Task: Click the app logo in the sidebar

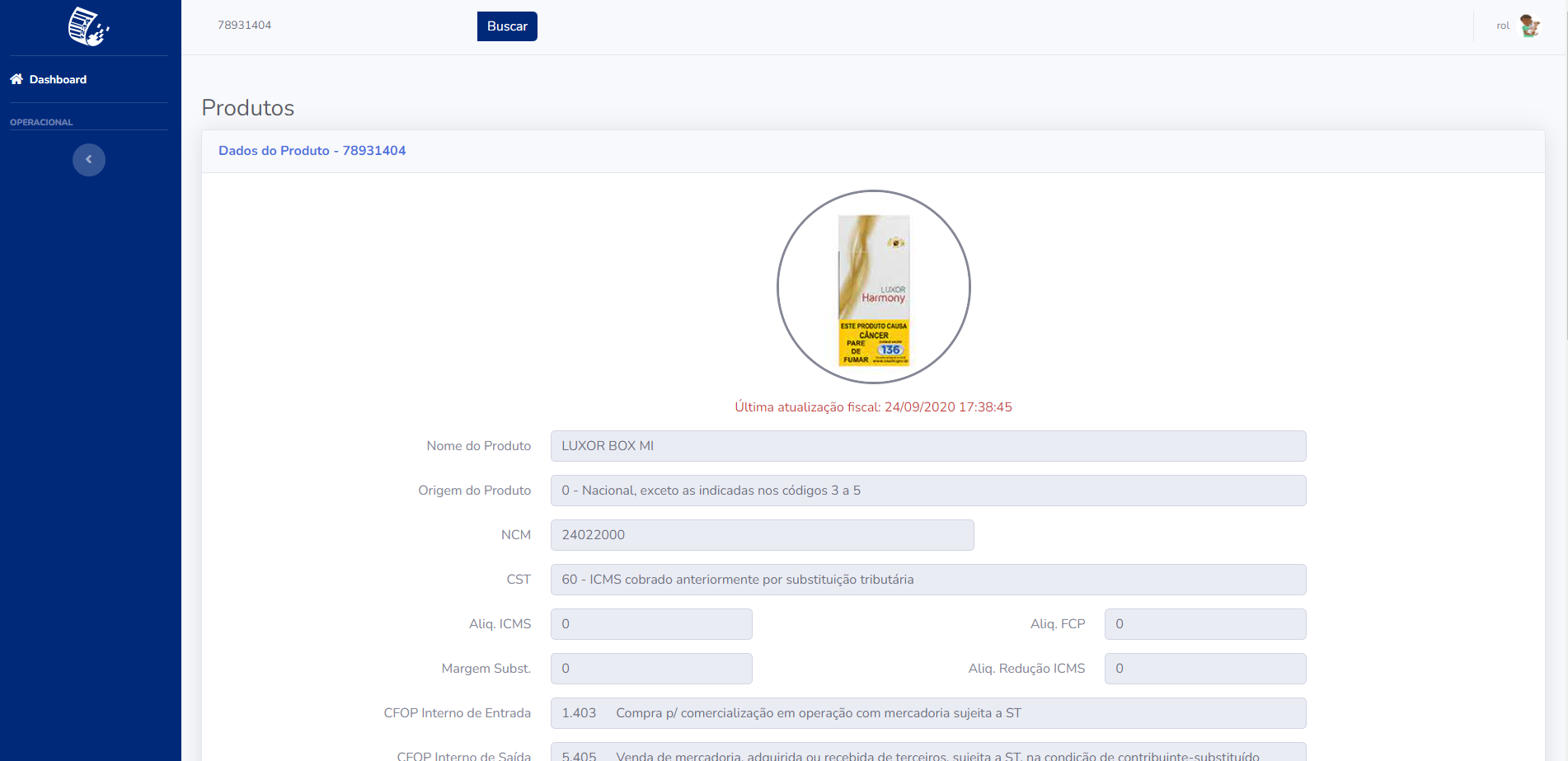Action: click(x=89, y=26)
